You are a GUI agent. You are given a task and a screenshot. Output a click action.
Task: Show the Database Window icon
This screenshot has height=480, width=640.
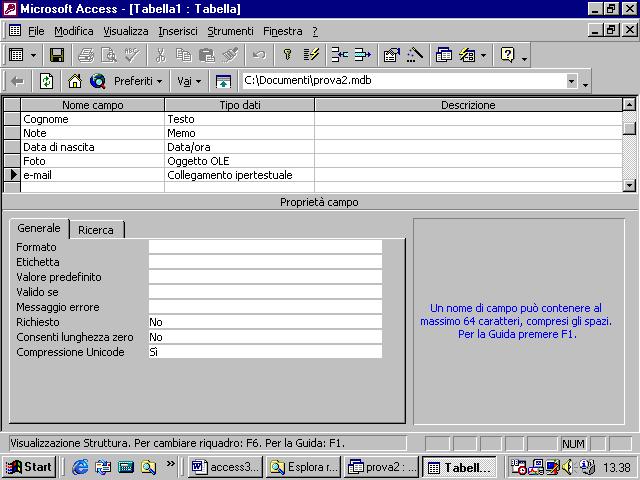click(443, 55)
